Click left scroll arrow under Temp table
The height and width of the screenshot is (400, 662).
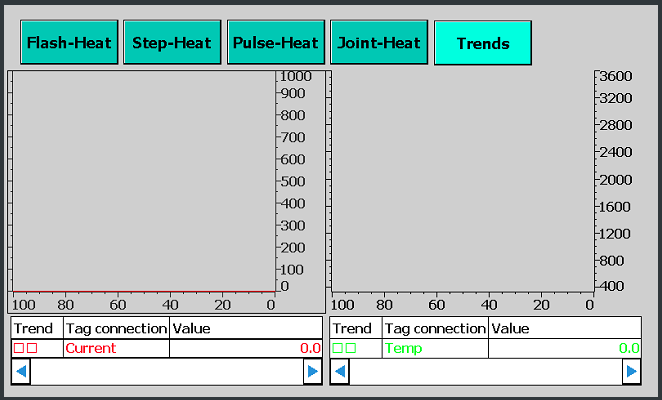tap(340, 372)
